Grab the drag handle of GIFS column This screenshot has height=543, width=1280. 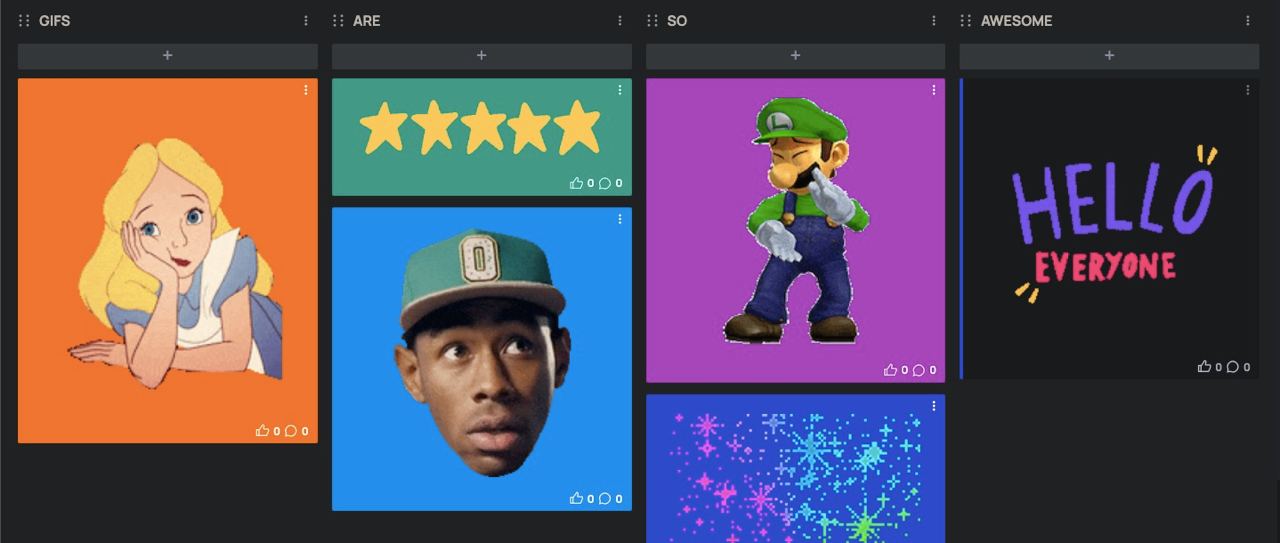tap(25, 20)
